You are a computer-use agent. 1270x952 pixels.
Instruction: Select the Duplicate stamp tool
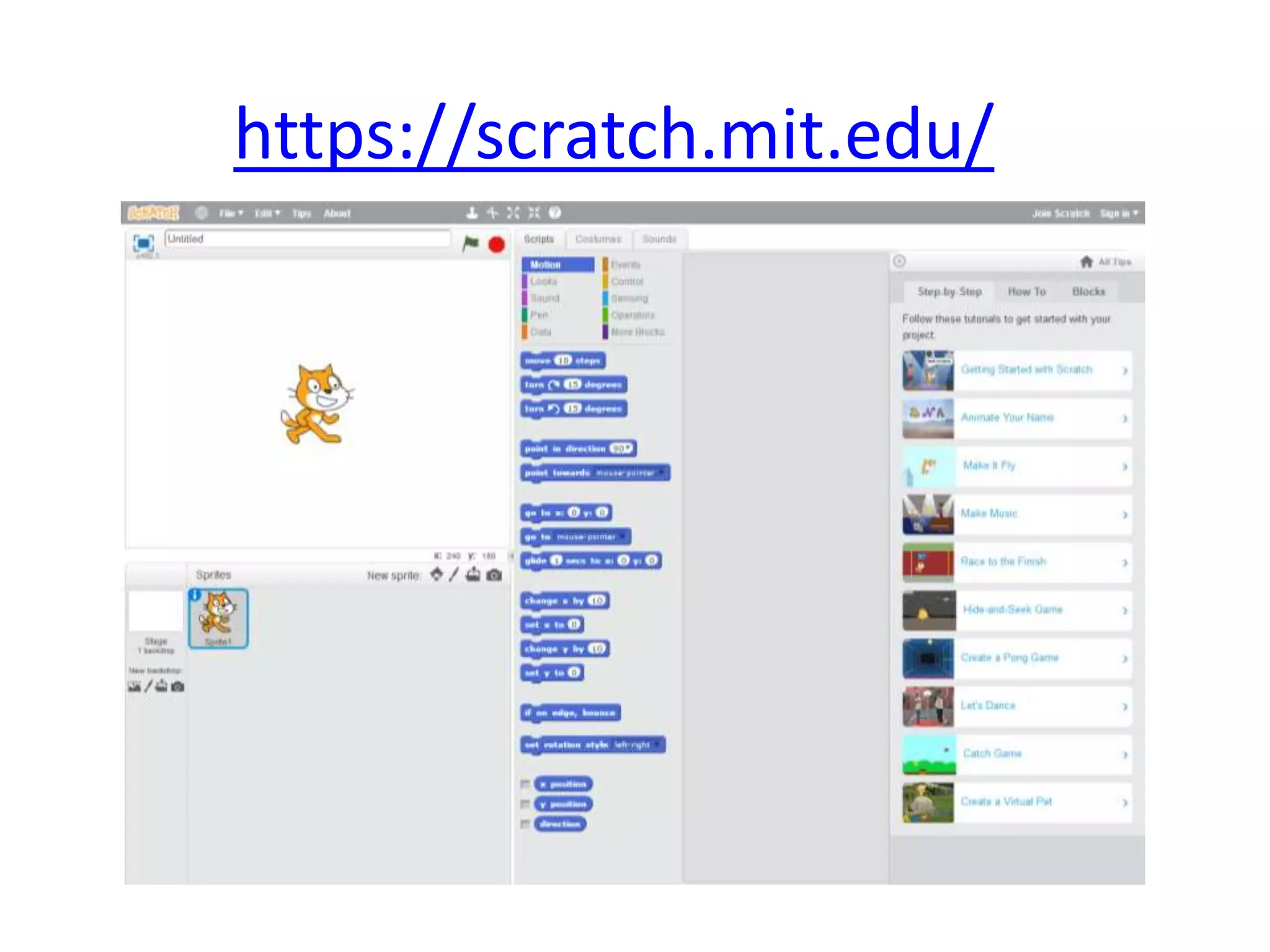click(x=472, y=213)
